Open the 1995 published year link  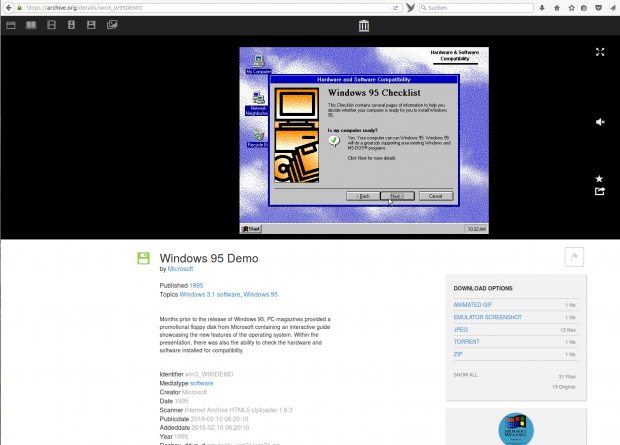click(196, 285)
